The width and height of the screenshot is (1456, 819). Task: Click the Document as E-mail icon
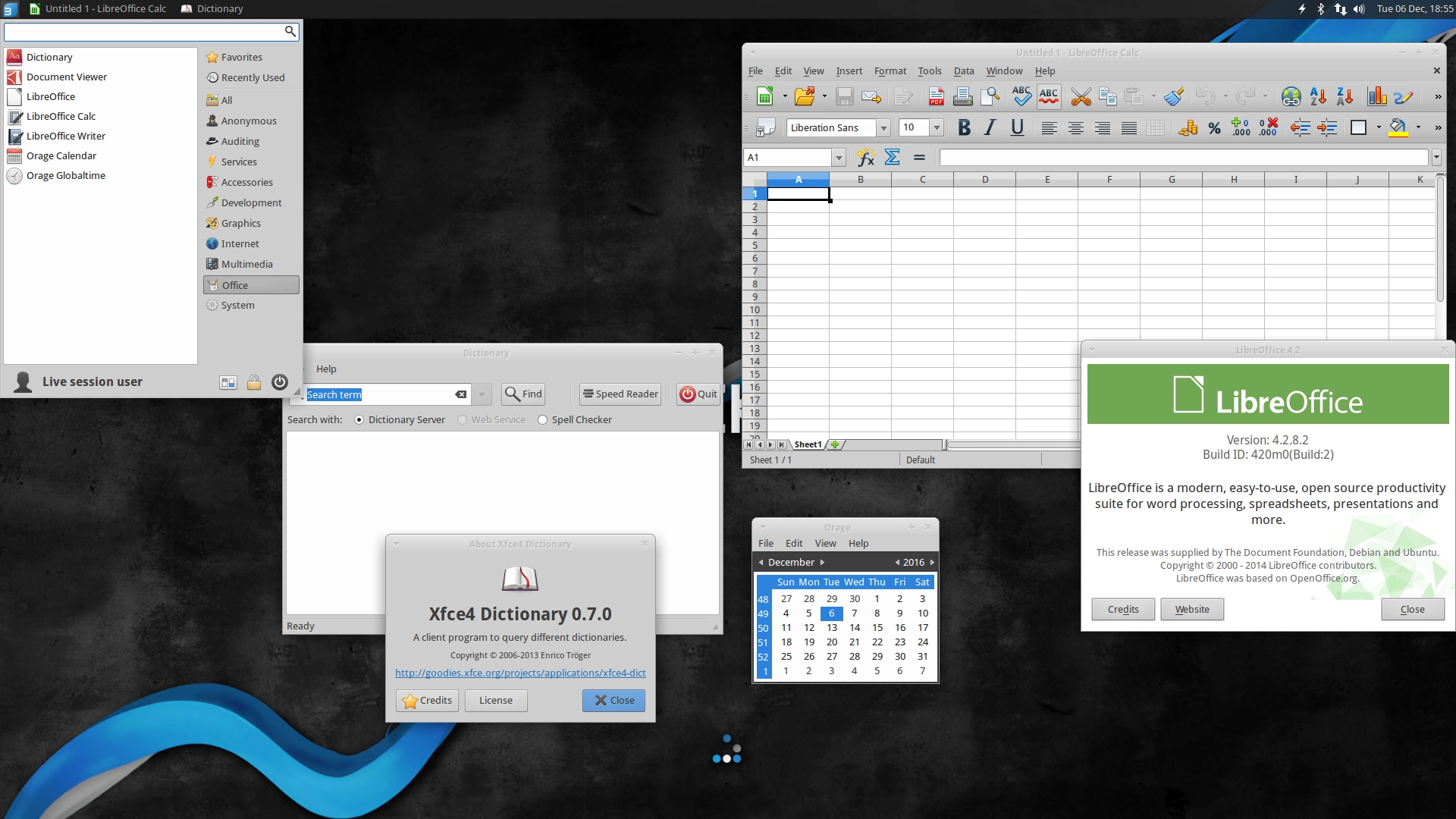click(871, 96)
